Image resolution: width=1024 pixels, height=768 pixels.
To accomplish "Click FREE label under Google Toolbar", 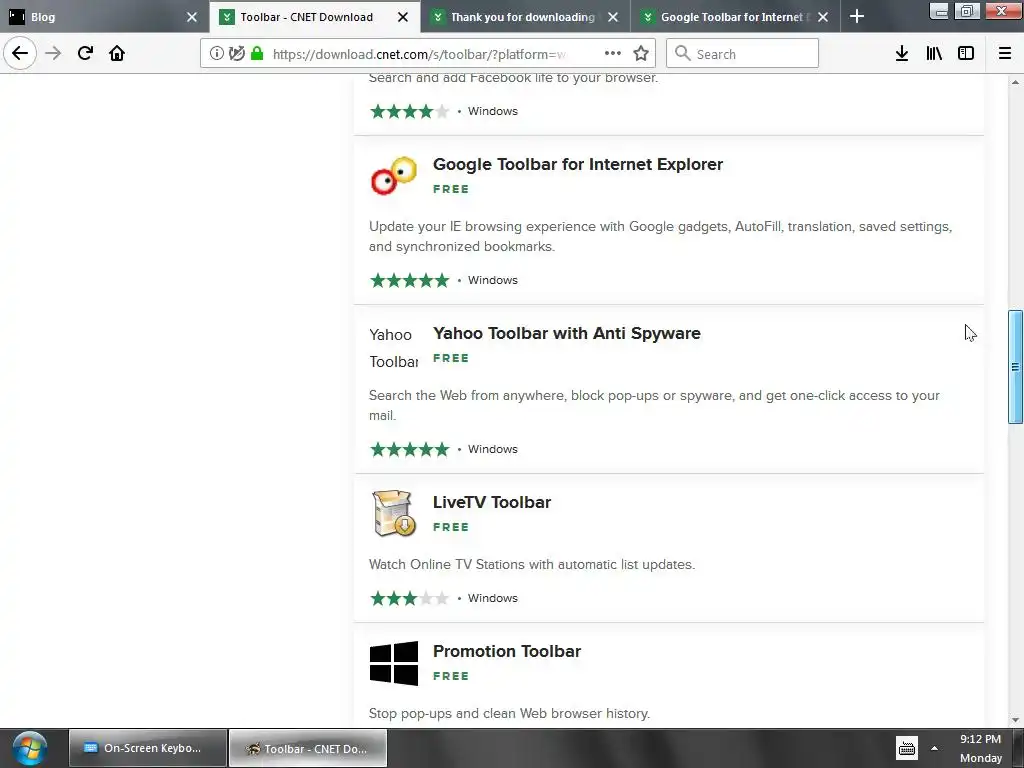I will [x=451, y=189].
